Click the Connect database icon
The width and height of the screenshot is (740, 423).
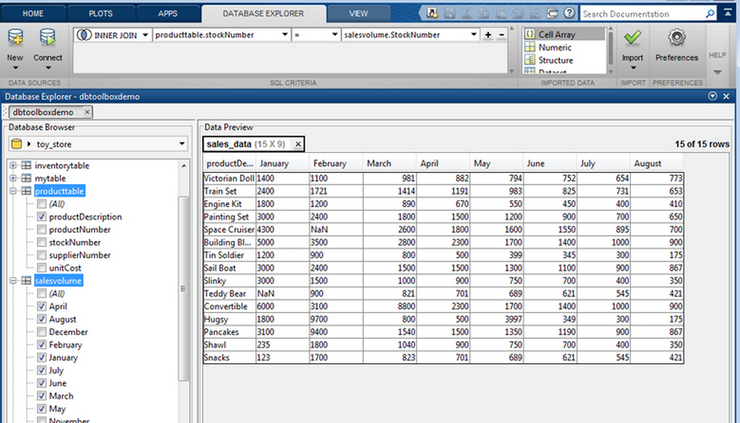48,37
